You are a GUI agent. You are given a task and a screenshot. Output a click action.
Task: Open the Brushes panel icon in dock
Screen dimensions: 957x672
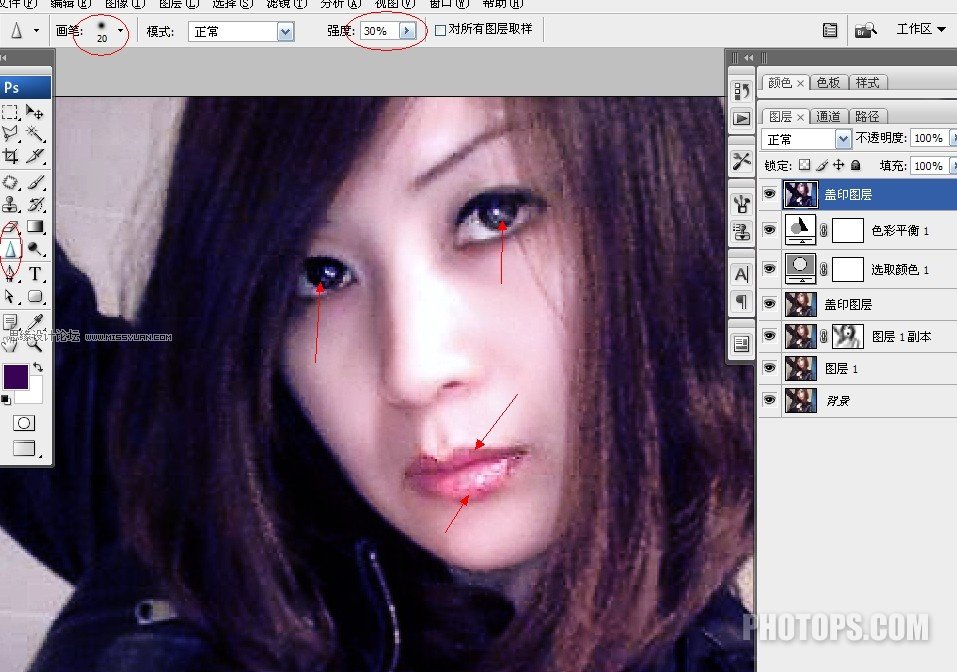(742, 204)
